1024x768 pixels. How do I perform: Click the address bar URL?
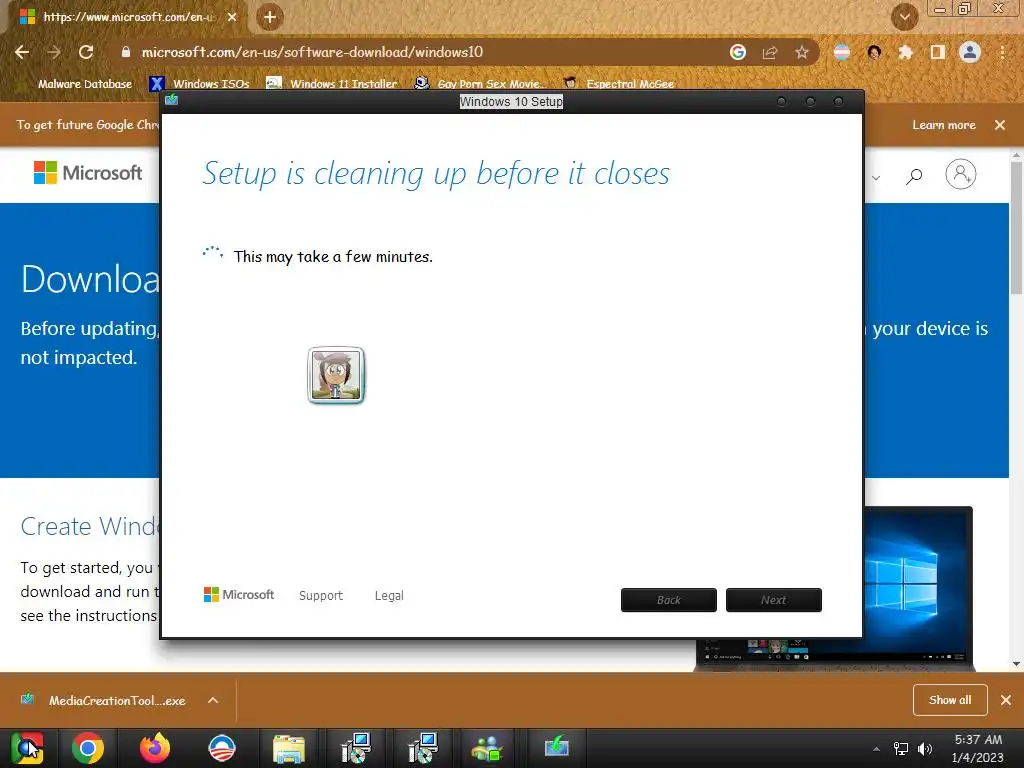(312, 52)
